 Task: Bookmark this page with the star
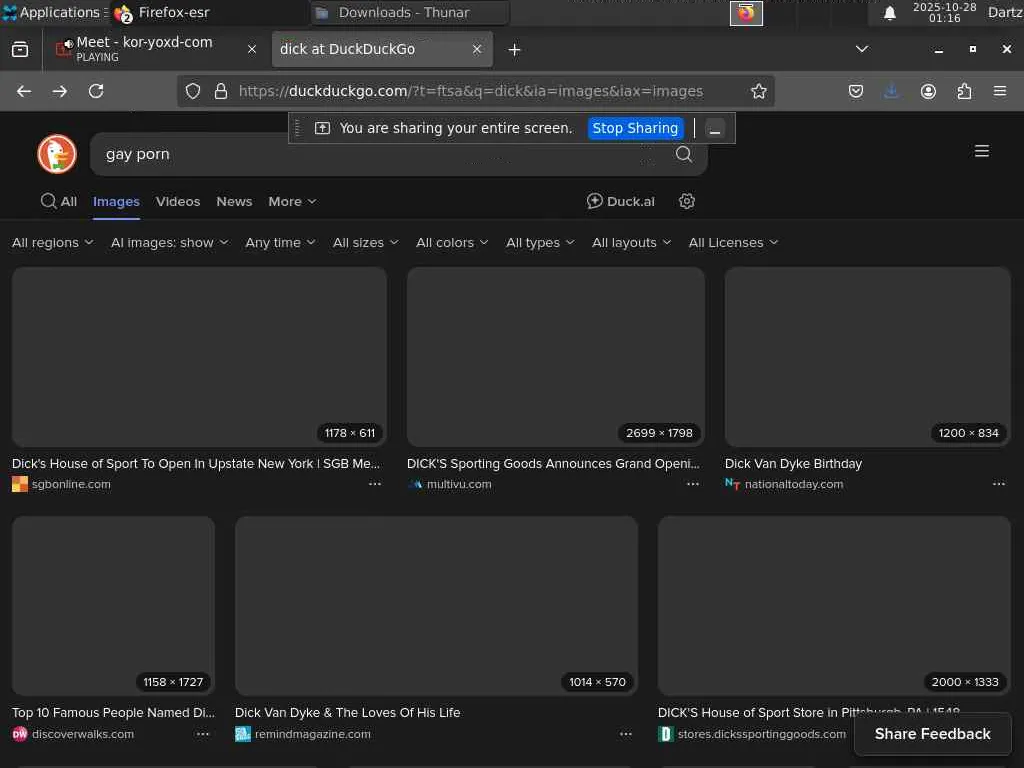pyautogui.click(x=758, y=91)
